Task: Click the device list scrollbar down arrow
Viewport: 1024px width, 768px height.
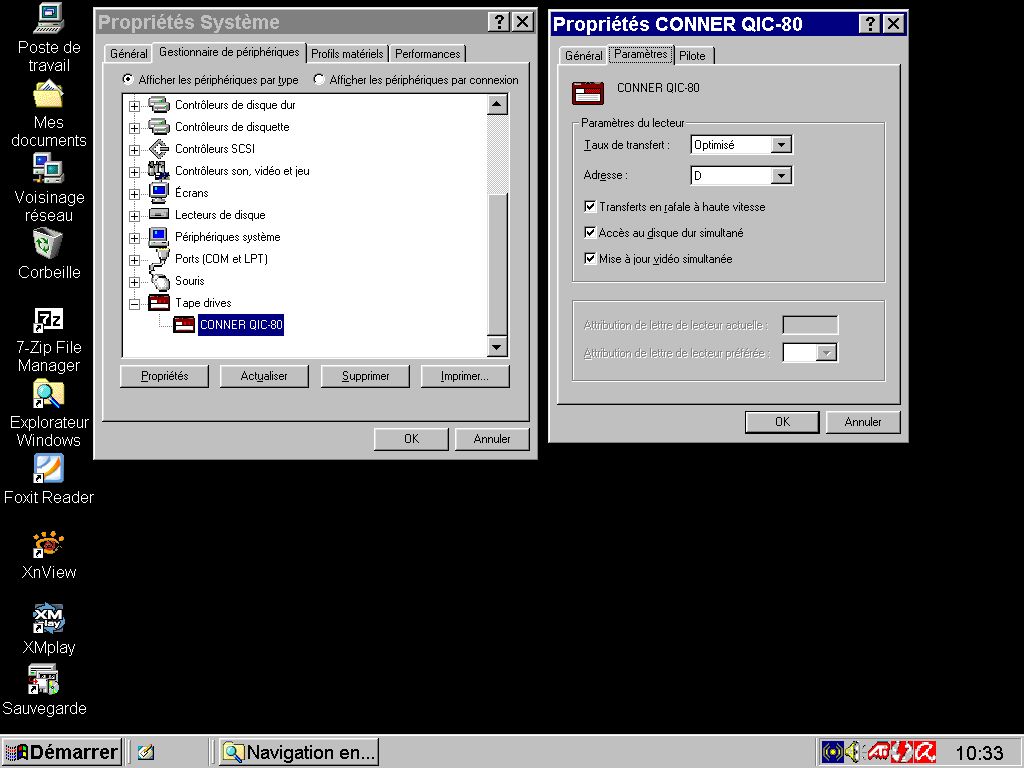Action: click(497, 347)
